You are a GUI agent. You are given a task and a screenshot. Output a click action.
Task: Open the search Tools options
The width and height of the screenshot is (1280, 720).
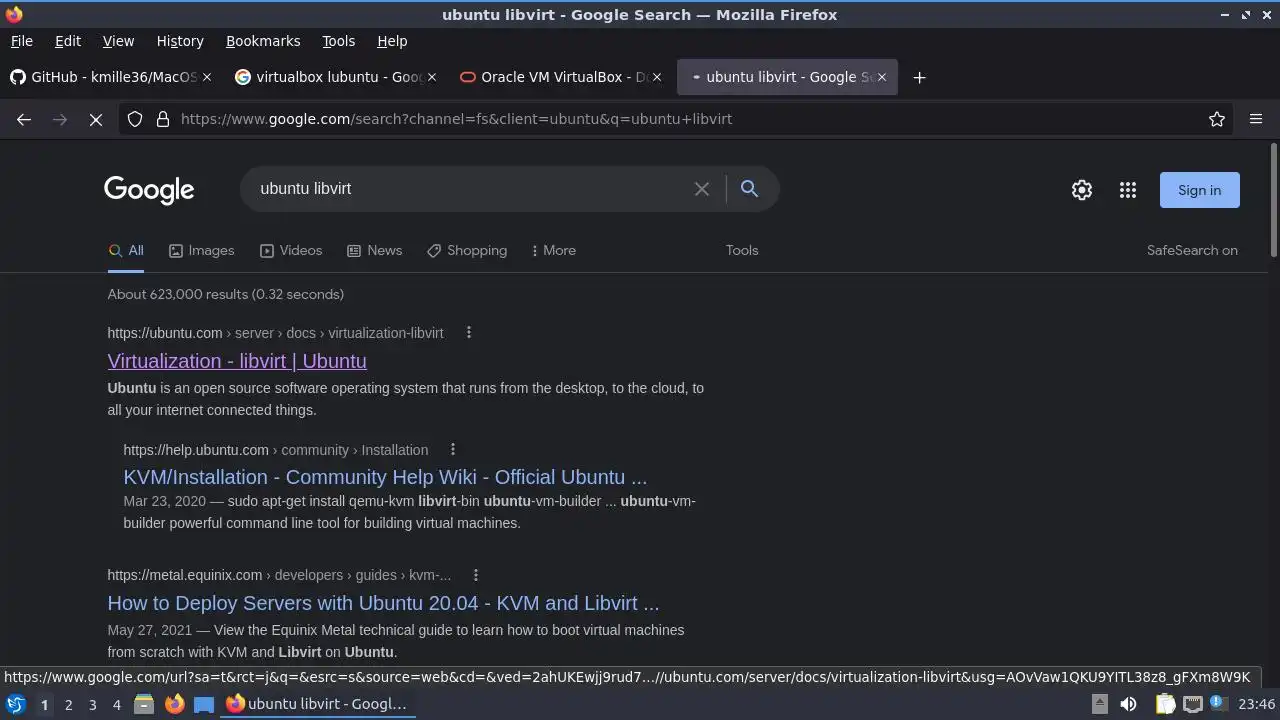742,250
